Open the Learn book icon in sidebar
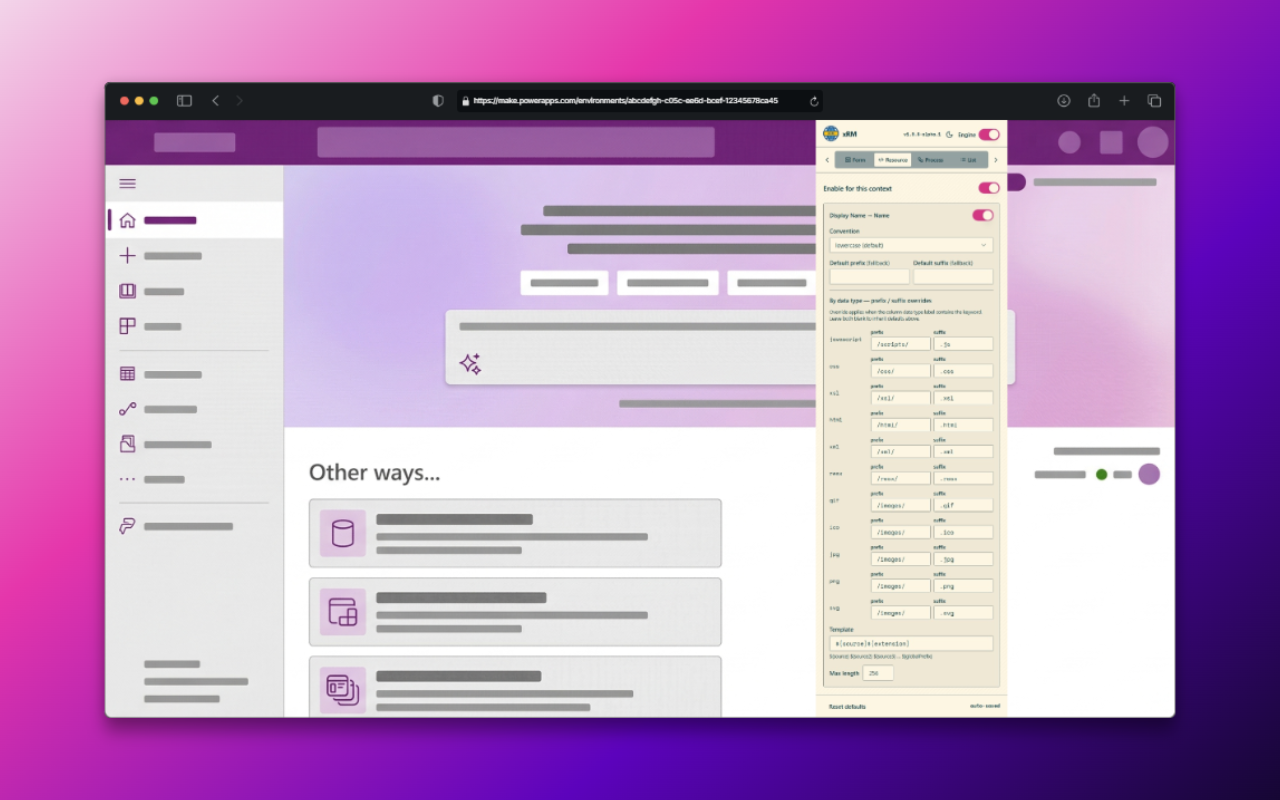Screen dimensions: 1280x800 pyautogui.click(x=127, y=291)
